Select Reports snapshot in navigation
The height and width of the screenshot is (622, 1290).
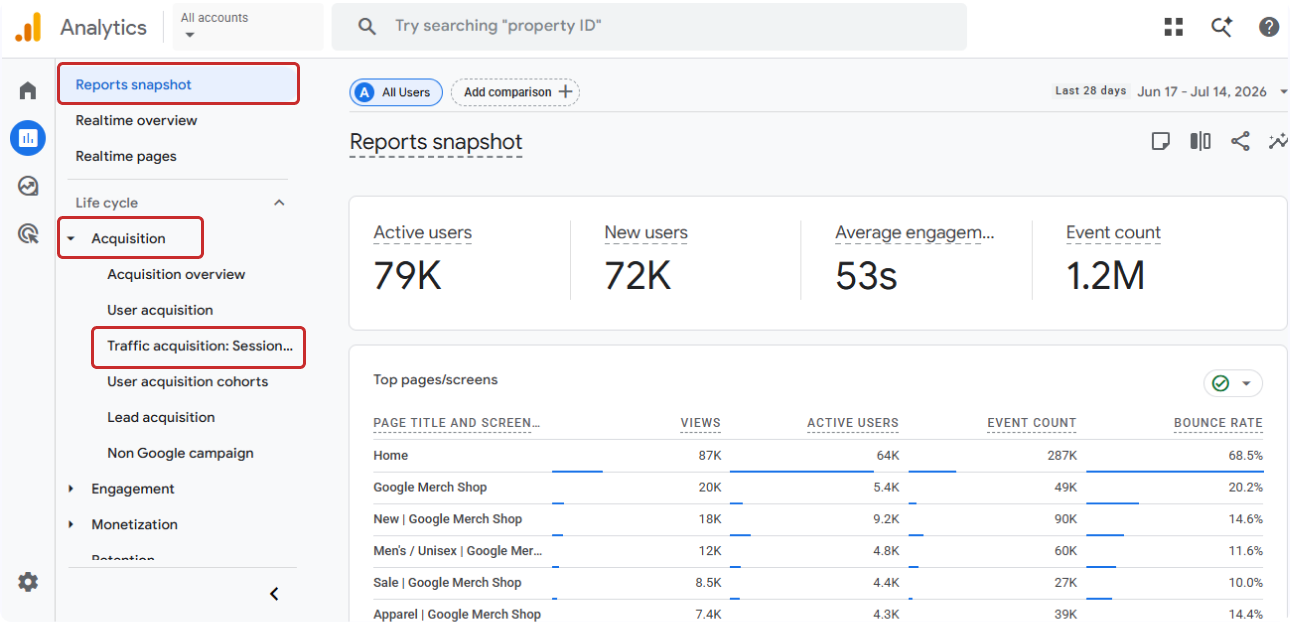pyautogui.click(x=178, y=84)
